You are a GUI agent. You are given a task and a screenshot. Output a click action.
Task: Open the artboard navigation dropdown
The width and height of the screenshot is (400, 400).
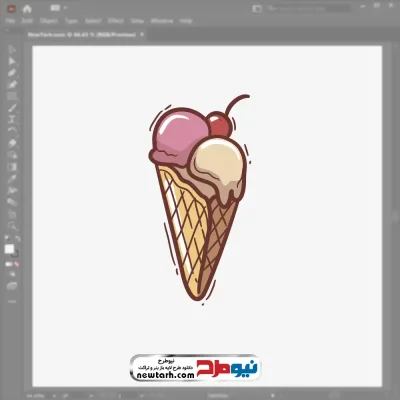click(x=142, y=396)
